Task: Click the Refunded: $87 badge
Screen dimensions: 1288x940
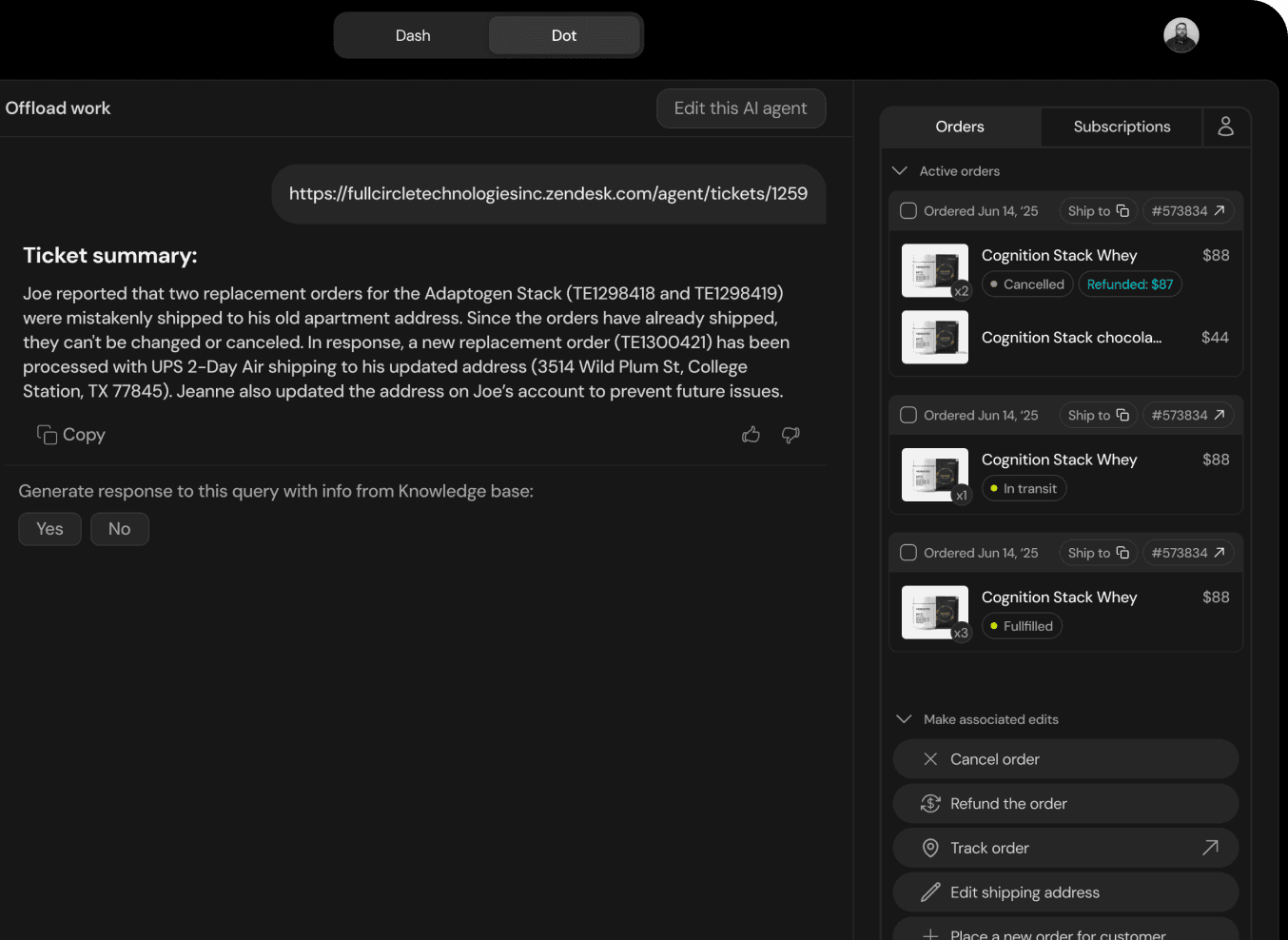Action: coord(1130,284)
